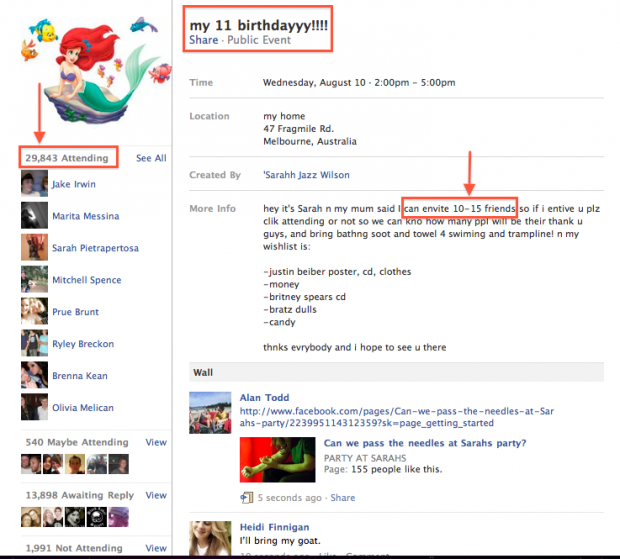Open Prue Brunt's profile name
The image size is (620, 559).
pyautogui.click(x=75, y=312)
